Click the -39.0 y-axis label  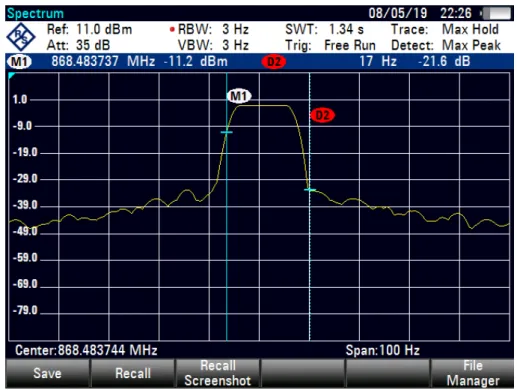[x=25, y=205]
